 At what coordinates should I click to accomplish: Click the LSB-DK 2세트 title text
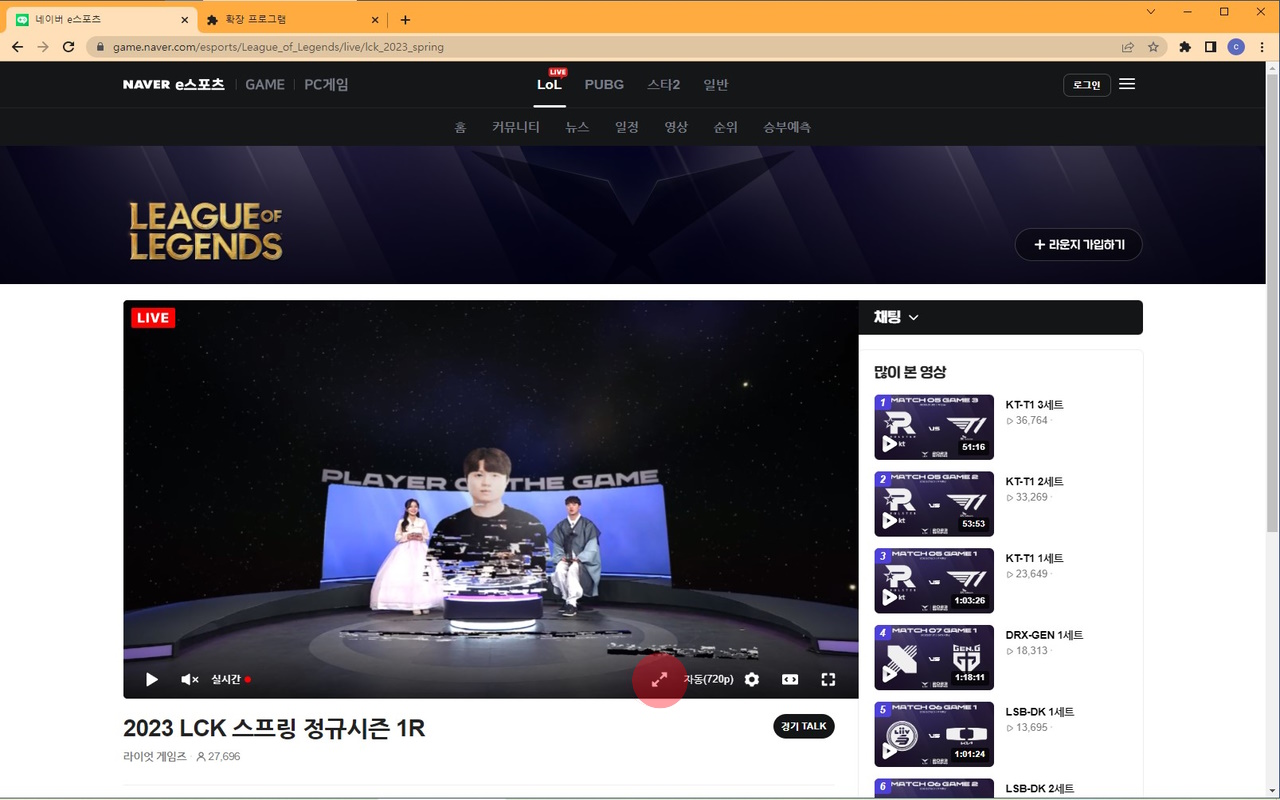(1040, 789)
